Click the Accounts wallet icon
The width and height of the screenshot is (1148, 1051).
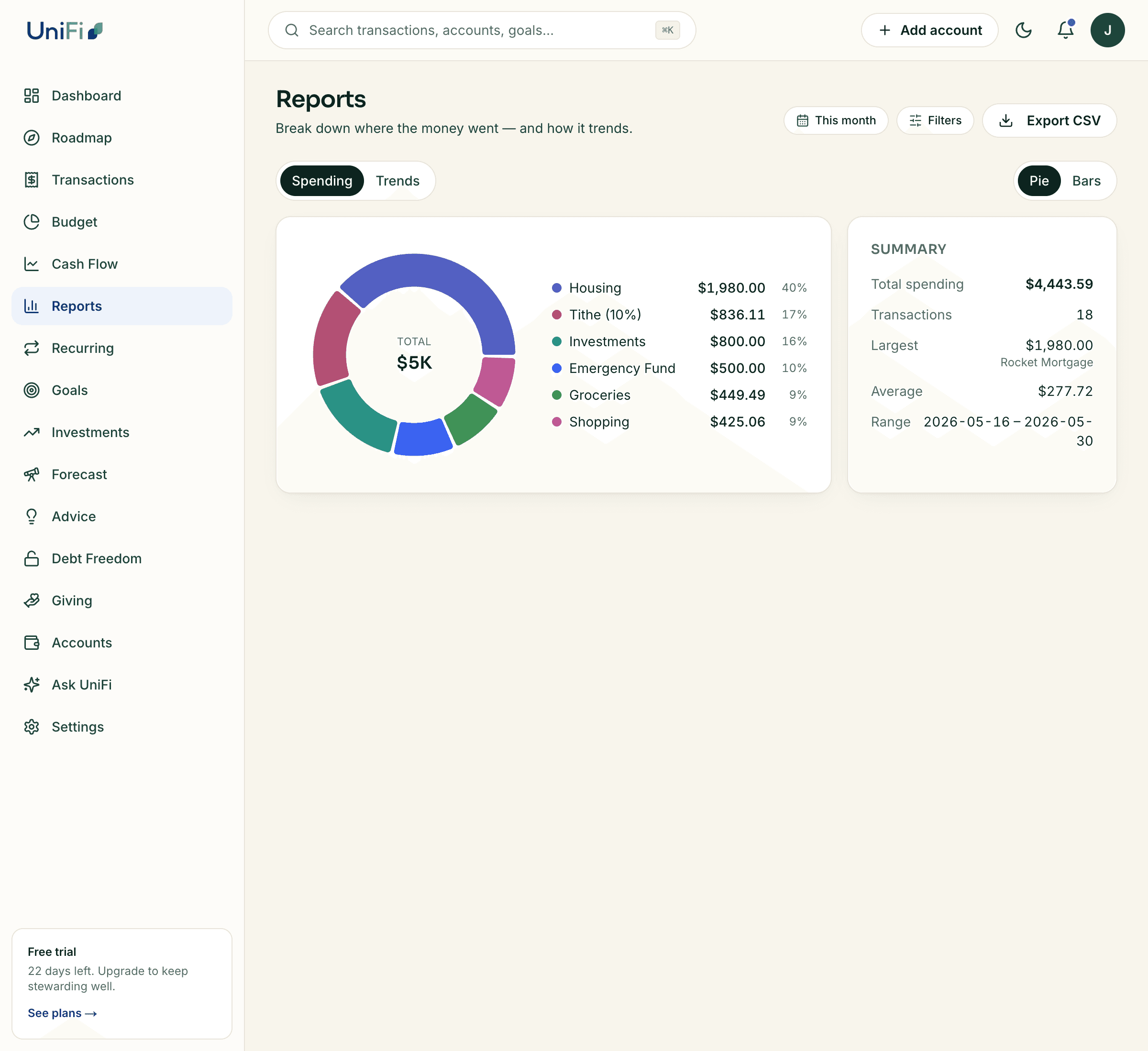[x=31, y=643]
